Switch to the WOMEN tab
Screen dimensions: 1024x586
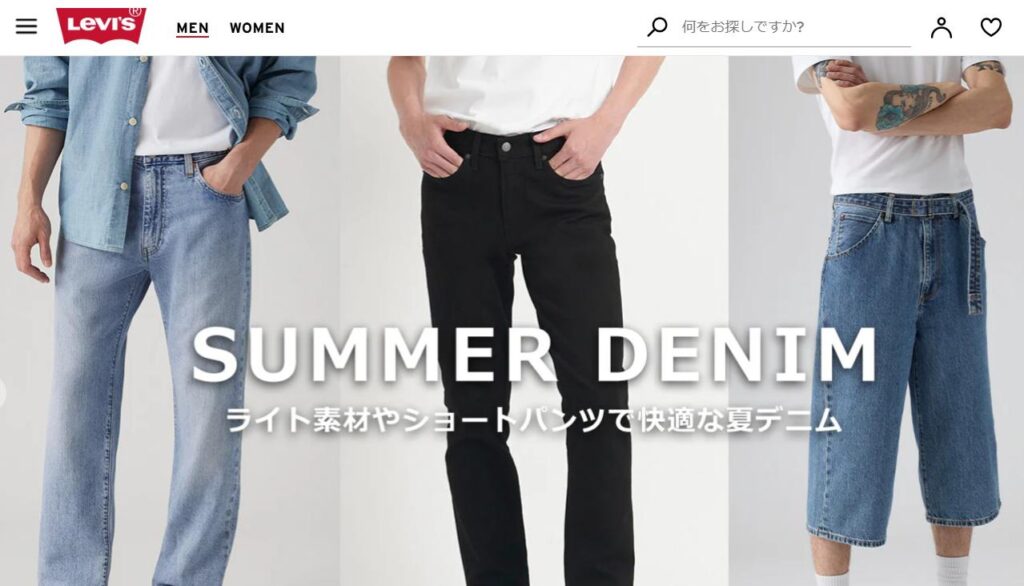[257, 28]
